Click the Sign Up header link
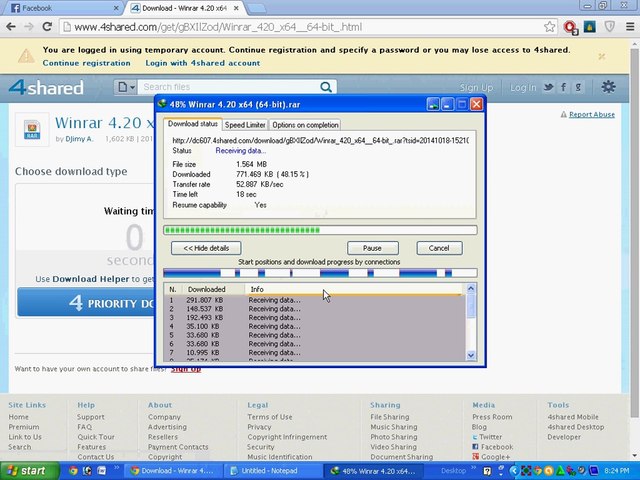The image size is (640, 480). (x=476, y=87)
